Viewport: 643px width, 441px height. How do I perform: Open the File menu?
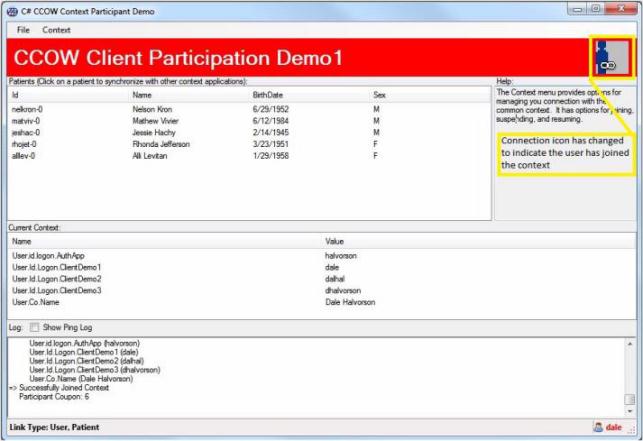(23, 30)
